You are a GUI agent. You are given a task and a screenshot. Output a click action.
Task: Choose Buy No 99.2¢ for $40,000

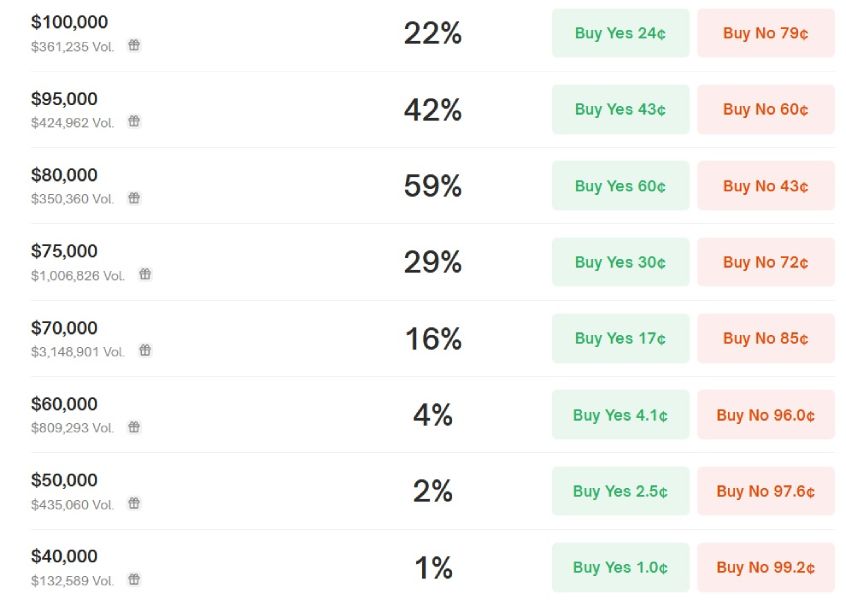pos(765,568)
